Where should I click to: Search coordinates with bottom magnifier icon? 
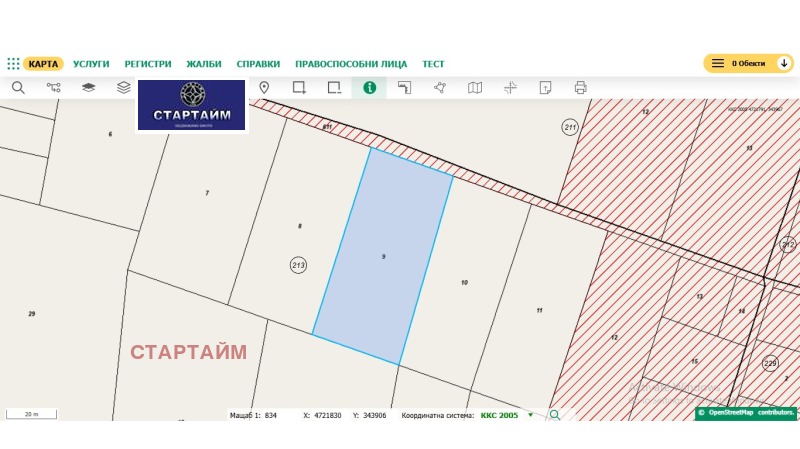pos(555,415)
